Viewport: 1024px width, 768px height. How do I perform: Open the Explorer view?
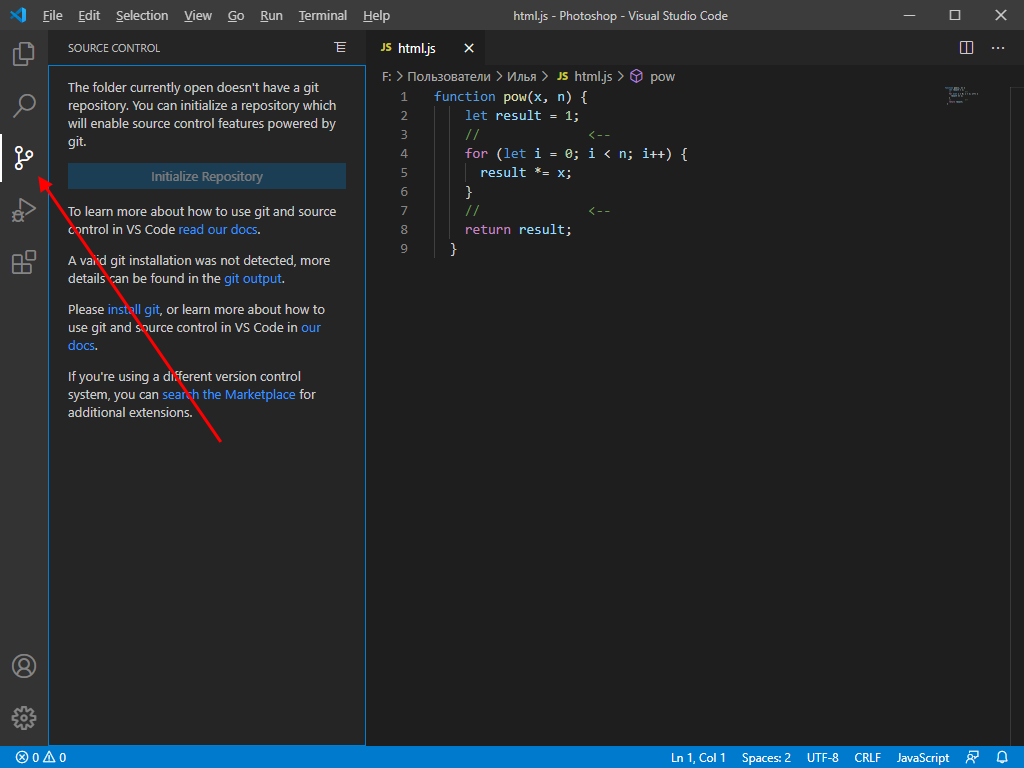(23, 54)
